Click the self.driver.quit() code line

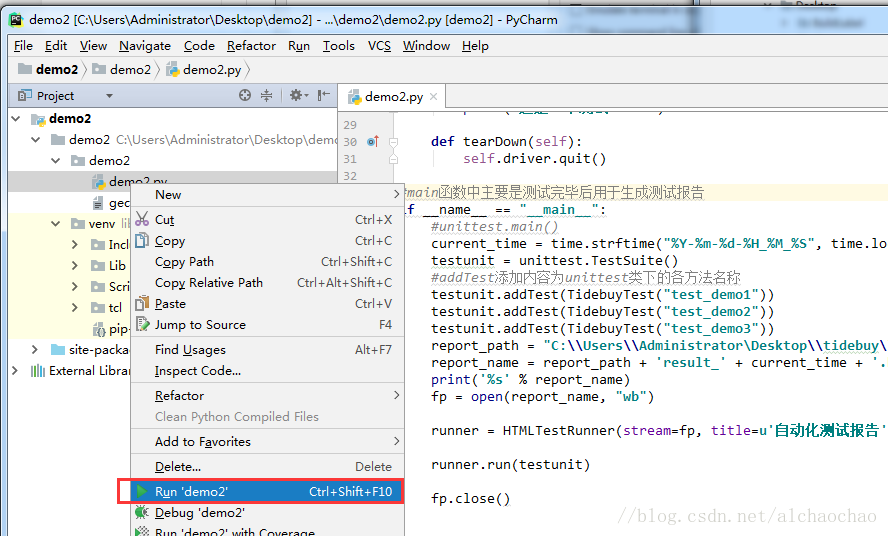[535, 159]
